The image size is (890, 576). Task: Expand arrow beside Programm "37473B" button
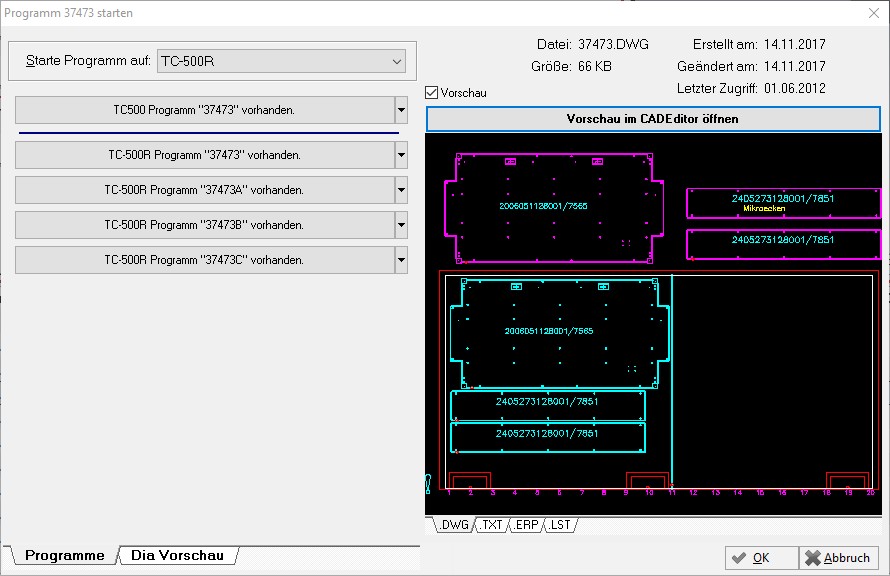tap(401, 225)
